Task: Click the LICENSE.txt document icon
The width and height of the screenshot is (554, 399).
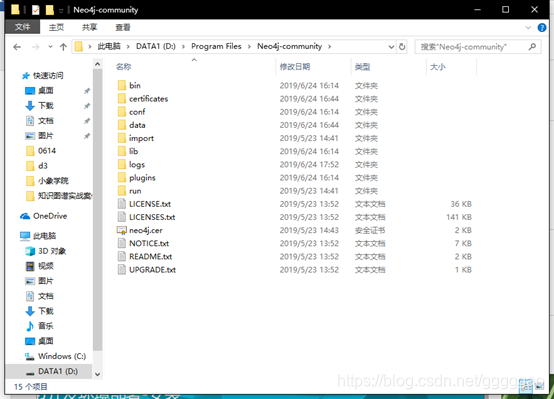Action: (x=122, y=204)
